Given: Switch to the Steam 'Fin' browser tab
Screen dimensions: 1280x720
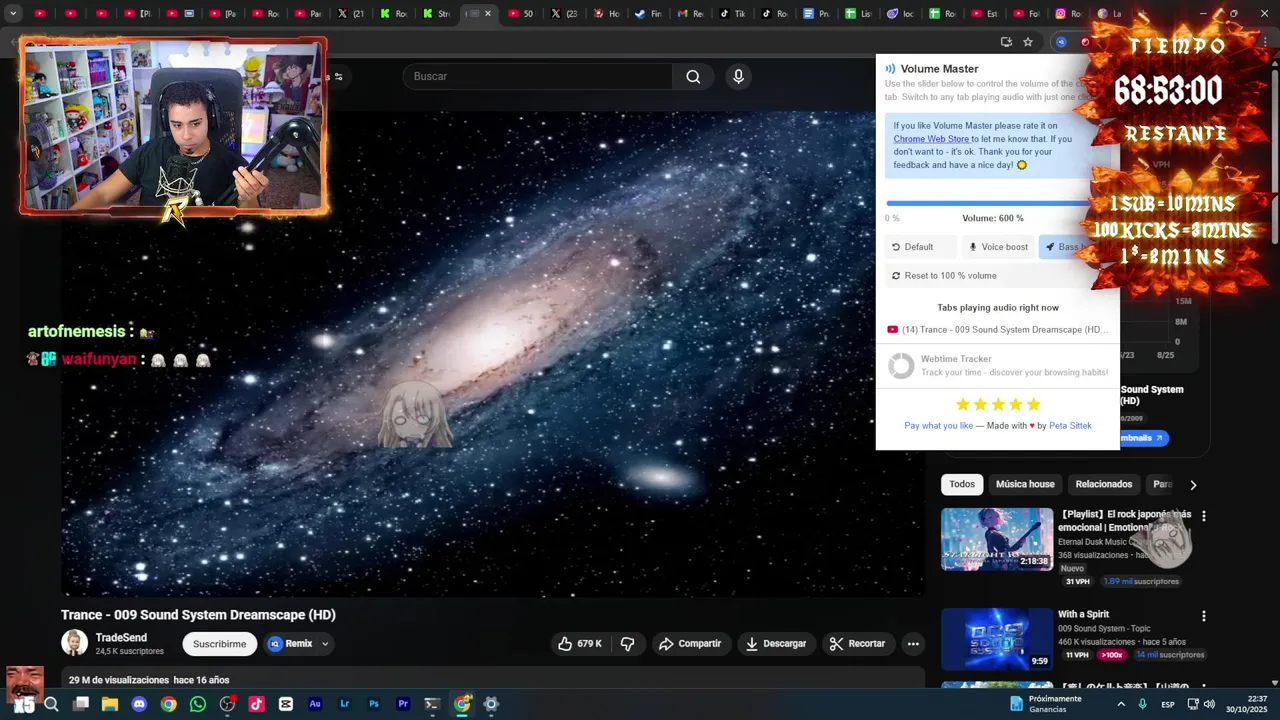Looking at the screenshot, I should 648,14.
